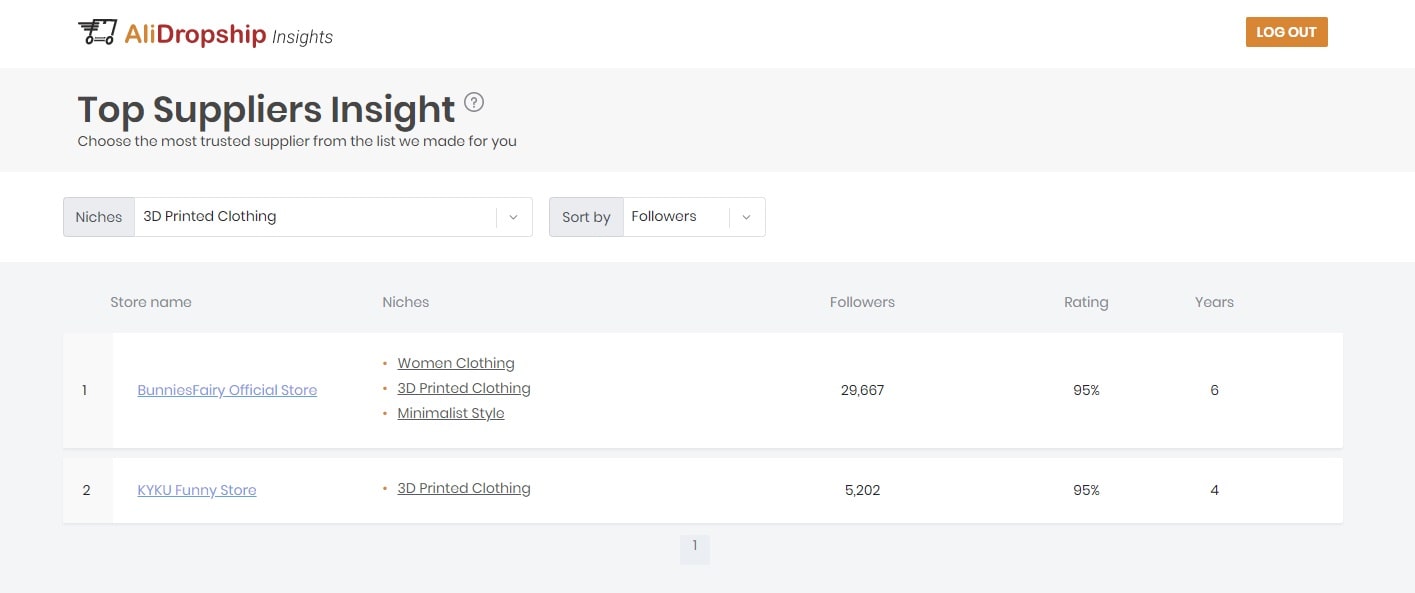Click the Followers sort selection box
The image size is (1415, 593).
[675, 217]
